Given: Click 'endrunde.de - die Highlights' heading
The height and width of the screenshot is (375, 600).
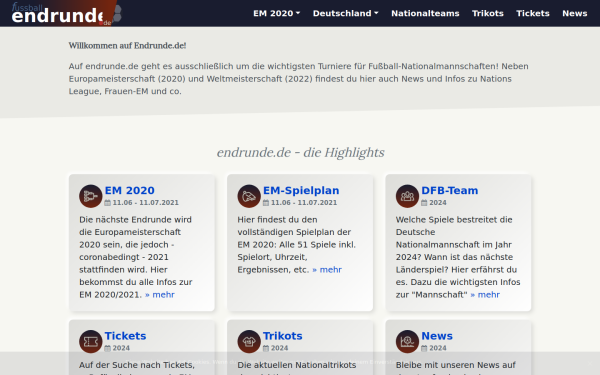Looking at the screenshot, I should click(x=300, y=152).
